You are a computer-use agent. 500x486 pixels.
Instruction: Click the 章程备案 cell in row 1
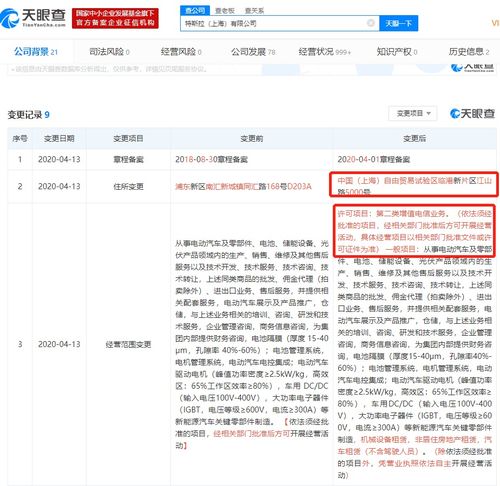tap(128, 159)
